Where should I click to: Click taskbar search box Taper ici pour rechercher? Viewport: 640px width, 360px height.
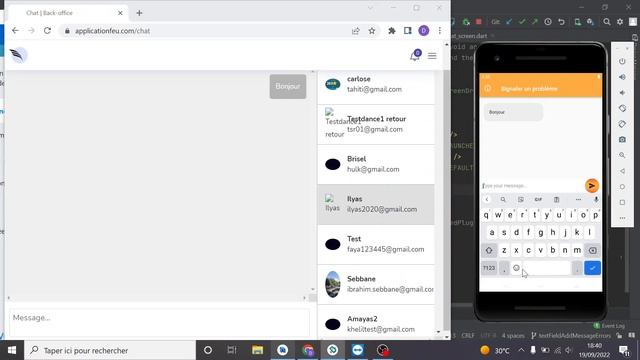[x=110, y=350]
